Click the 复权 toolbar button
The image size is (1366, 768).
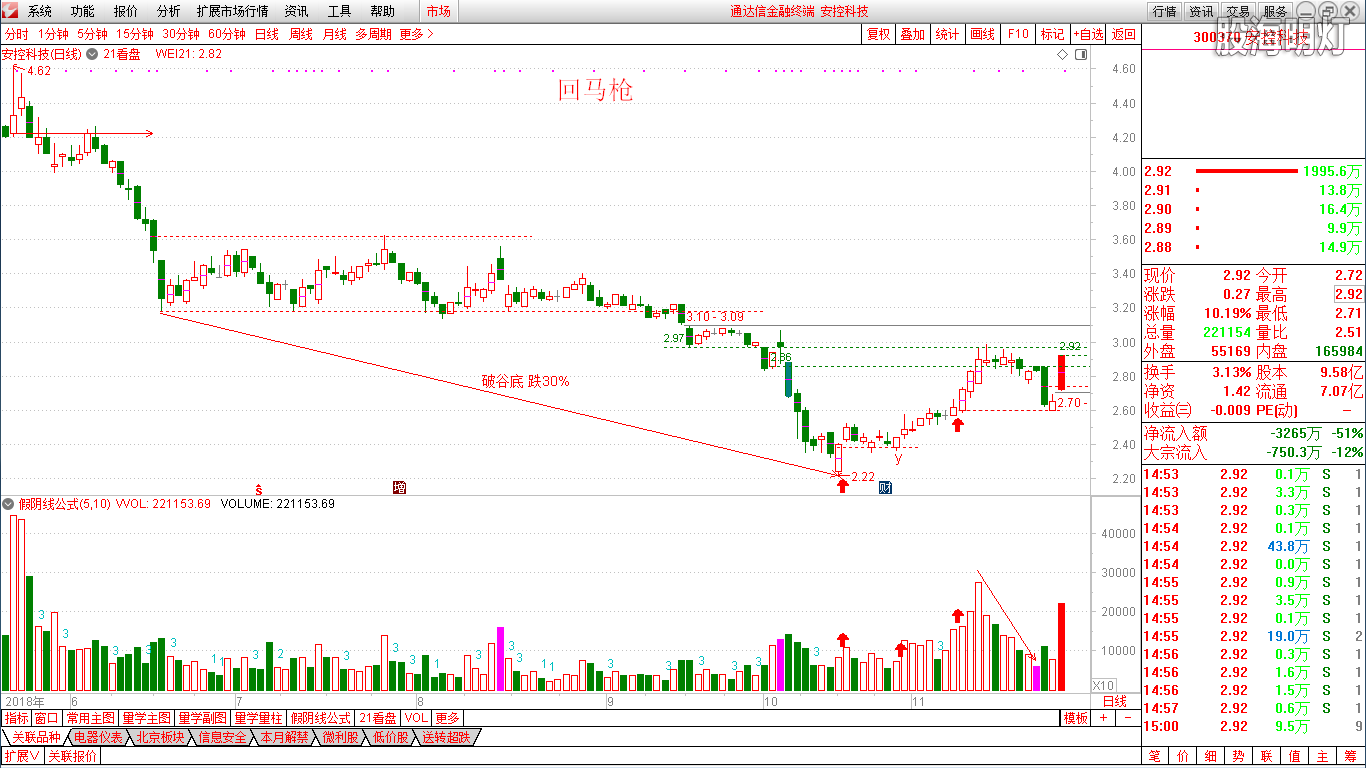878,34
